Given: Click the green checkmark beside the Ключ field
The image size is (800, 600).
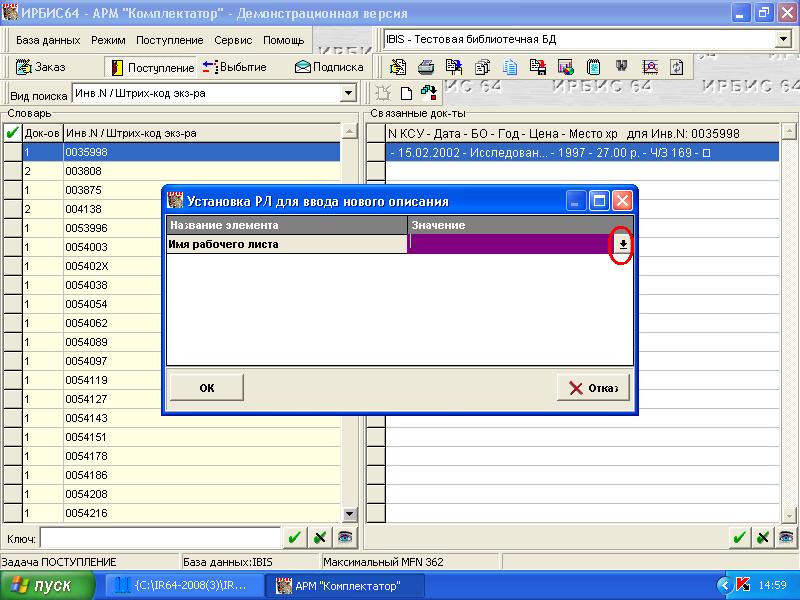Looking at the screenshot, I should click(294, 538).
